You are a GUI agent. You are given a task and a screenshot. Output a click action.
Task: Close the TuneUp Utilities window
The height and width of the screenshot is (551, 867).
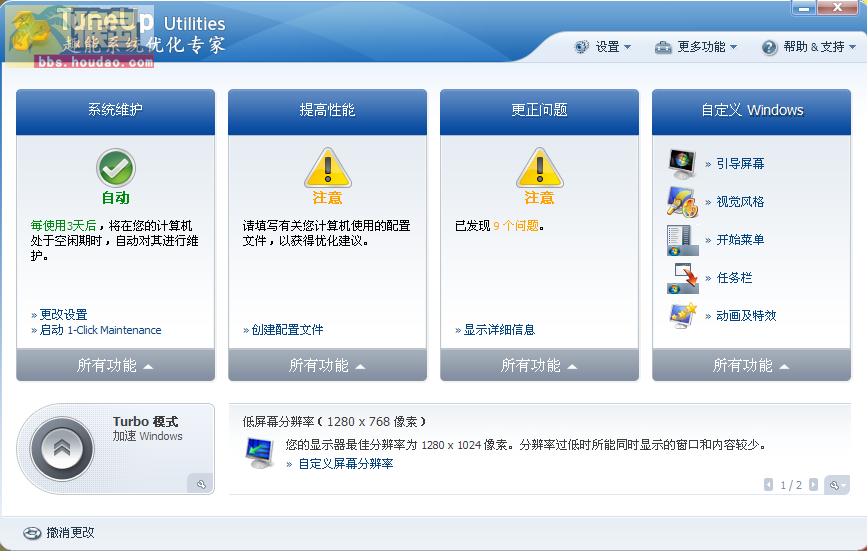(x=837, y=8)
